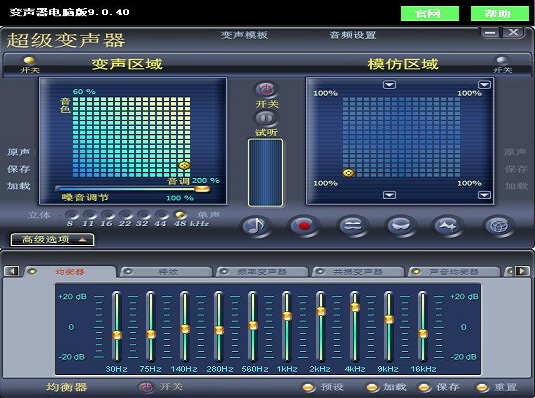Click the nickvoice mask icon

(401, 226)
